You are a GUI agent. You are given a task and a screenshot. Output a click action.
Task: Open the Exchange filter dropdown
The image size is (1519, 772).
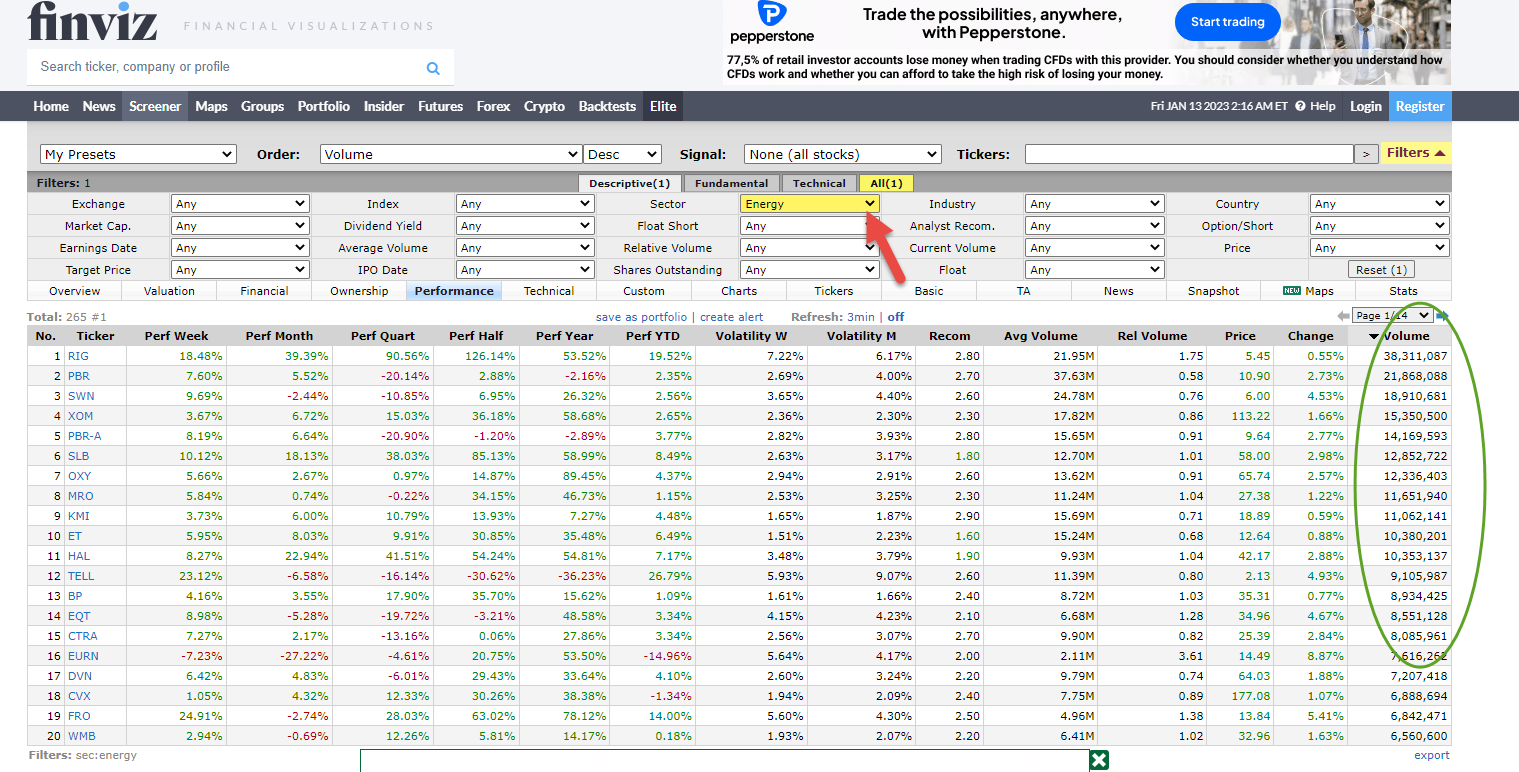pyautogui.click(x=240, y=204)
